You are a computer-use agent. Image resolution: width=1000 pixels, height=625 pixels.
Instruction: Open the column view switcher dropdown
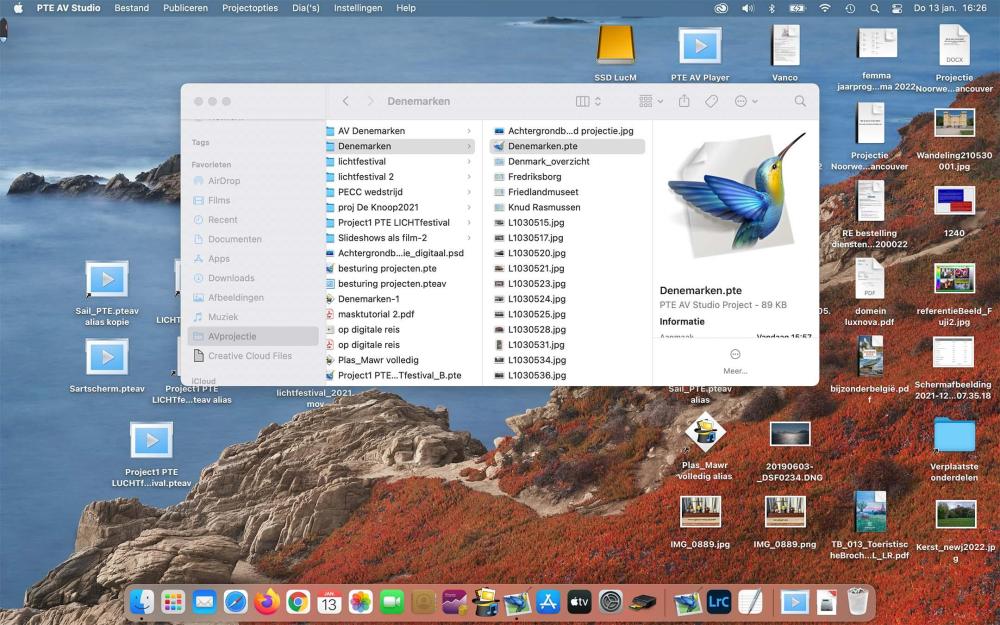pos(589,101)
